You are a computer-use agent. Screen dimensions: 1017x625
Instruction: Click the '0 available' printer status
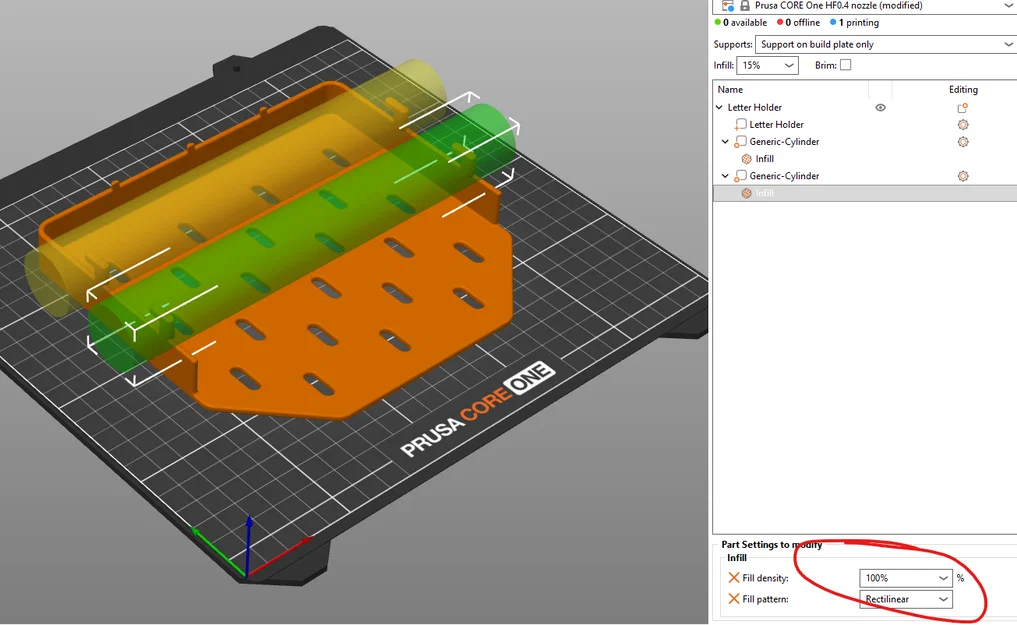tap(741, 23)
